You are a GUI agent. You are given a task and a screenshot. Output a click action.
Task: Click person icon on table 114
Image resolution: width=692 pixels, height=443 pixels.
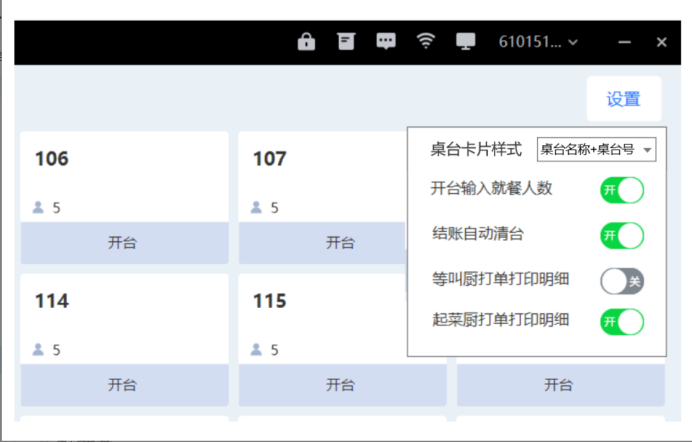[38, 349]
